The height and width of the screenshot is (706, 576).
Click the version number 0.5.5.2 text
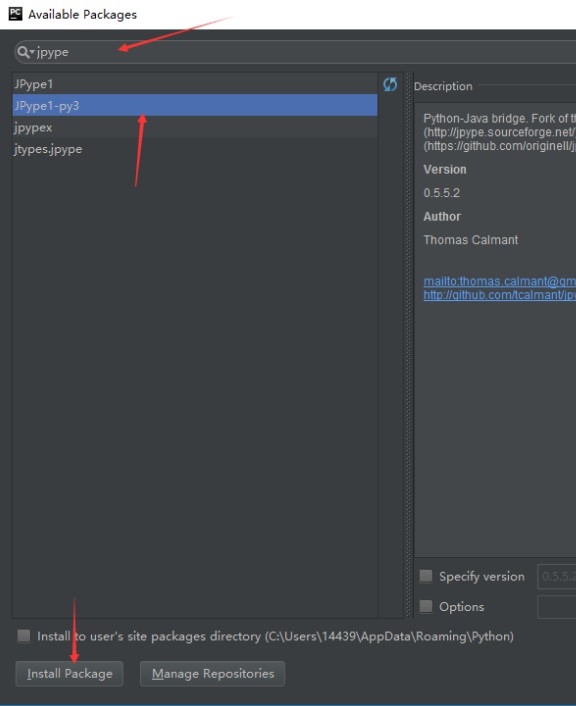pos(441,193)
